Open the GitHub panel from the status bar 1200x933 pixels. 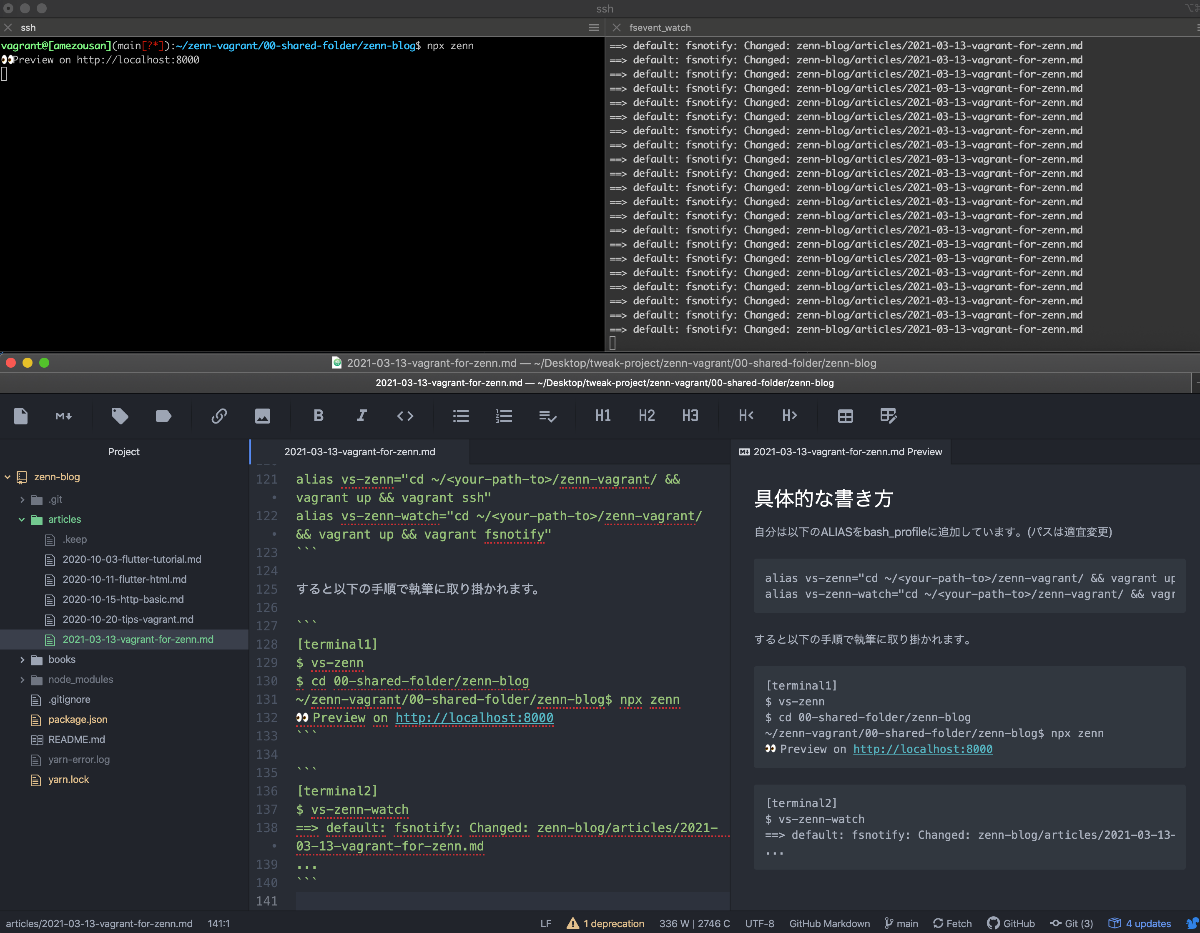1011,923
